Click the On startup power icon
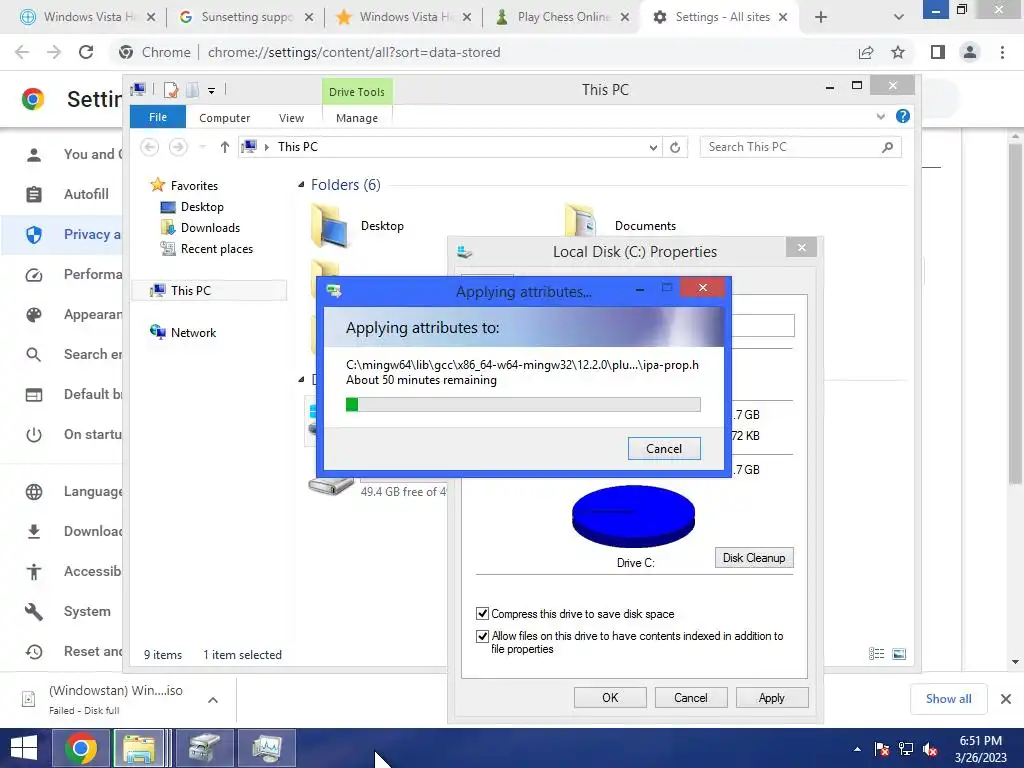Image resolution: width=1024 pixels, height=768 pixels. click(34, 434)
